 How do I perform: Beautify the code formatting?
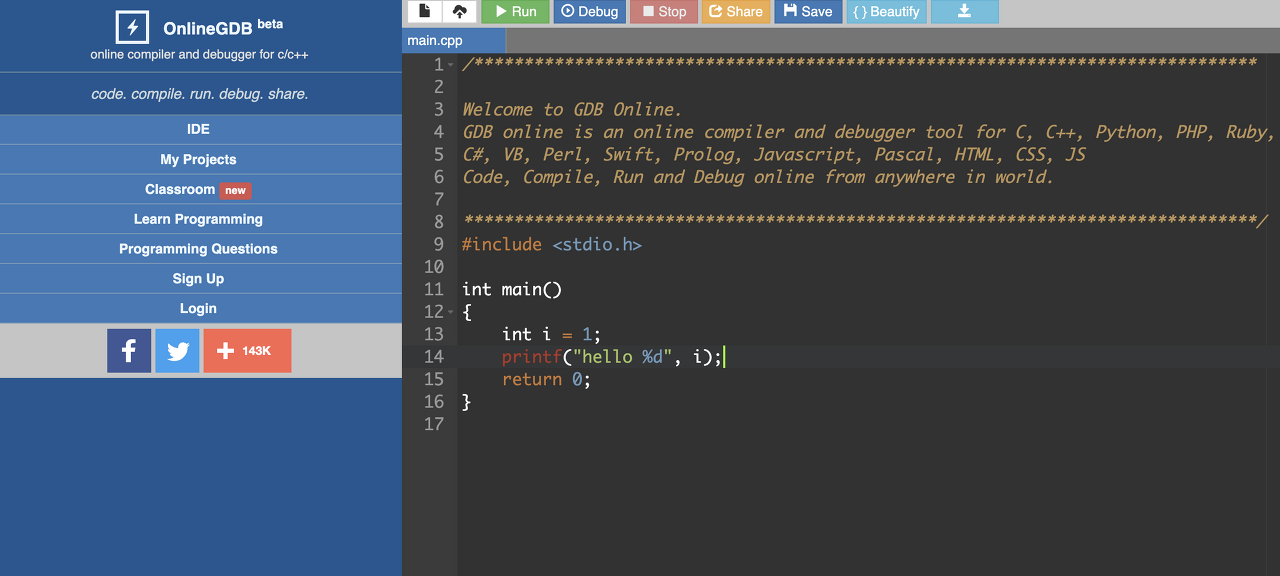point(886,11)
